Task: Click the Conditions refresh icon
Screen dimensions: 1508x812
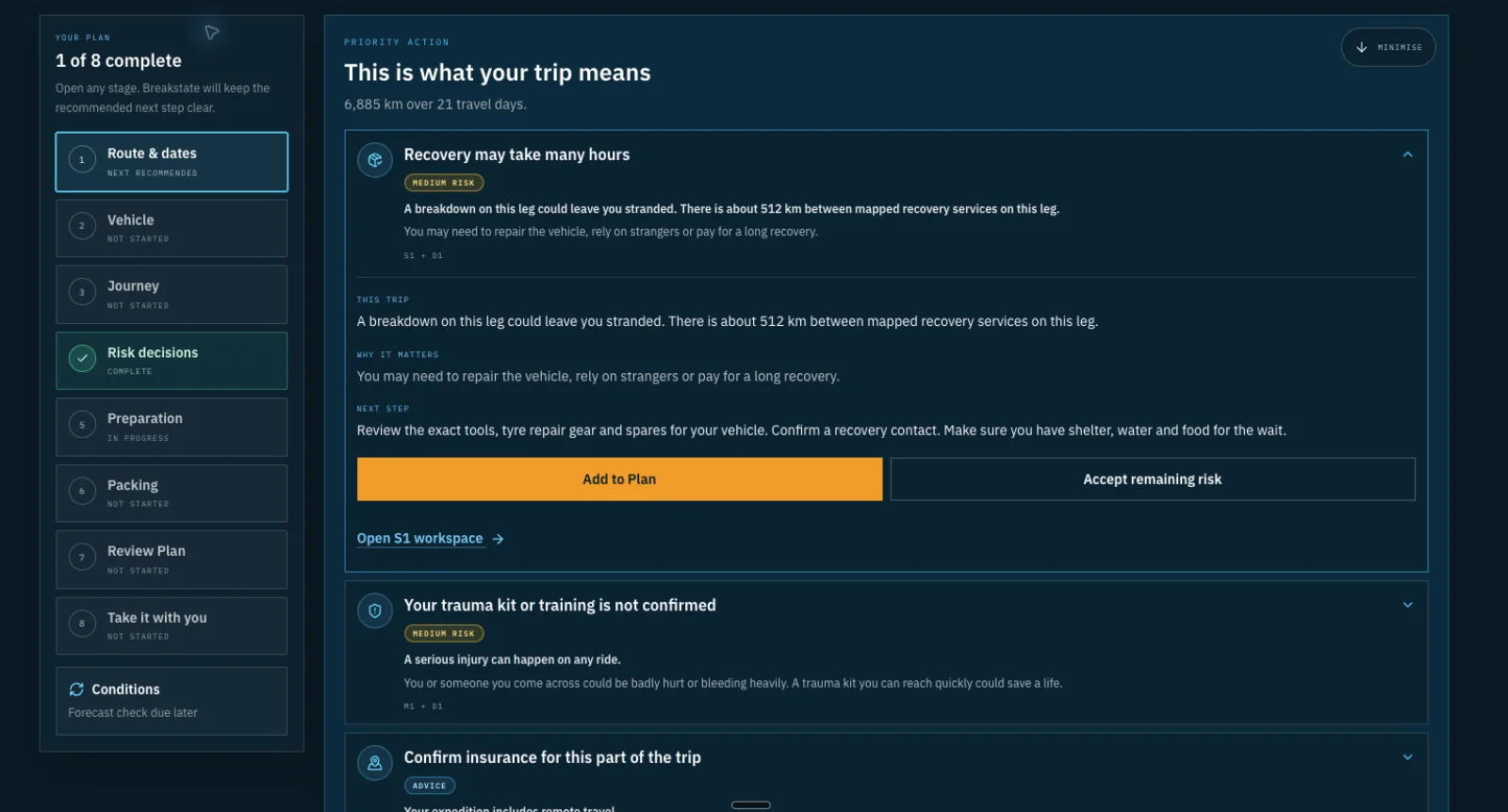Action: tap(76, 690)
